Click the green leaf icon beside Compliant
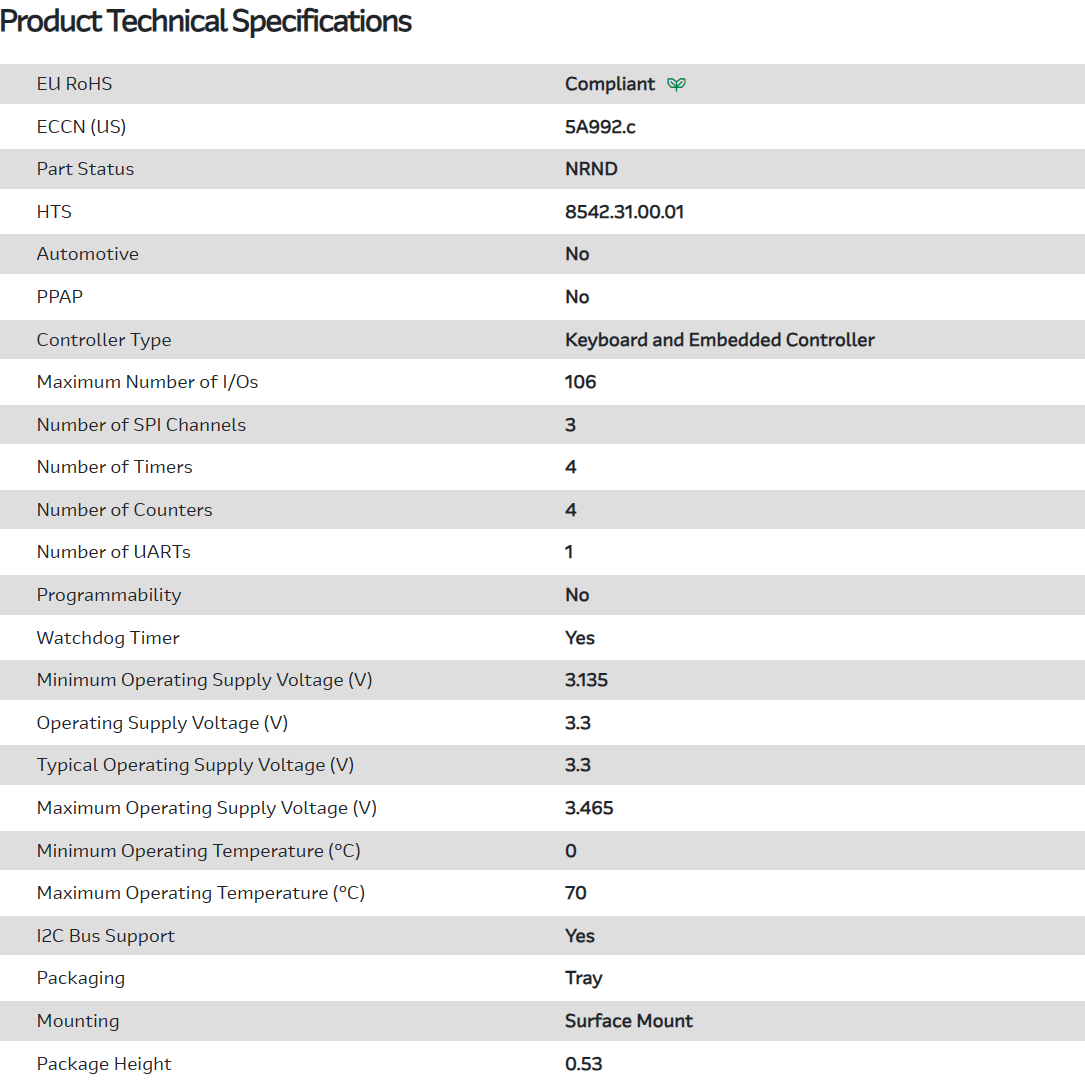The height and width of the screenshot is (1080, 1085). point(677,85)
